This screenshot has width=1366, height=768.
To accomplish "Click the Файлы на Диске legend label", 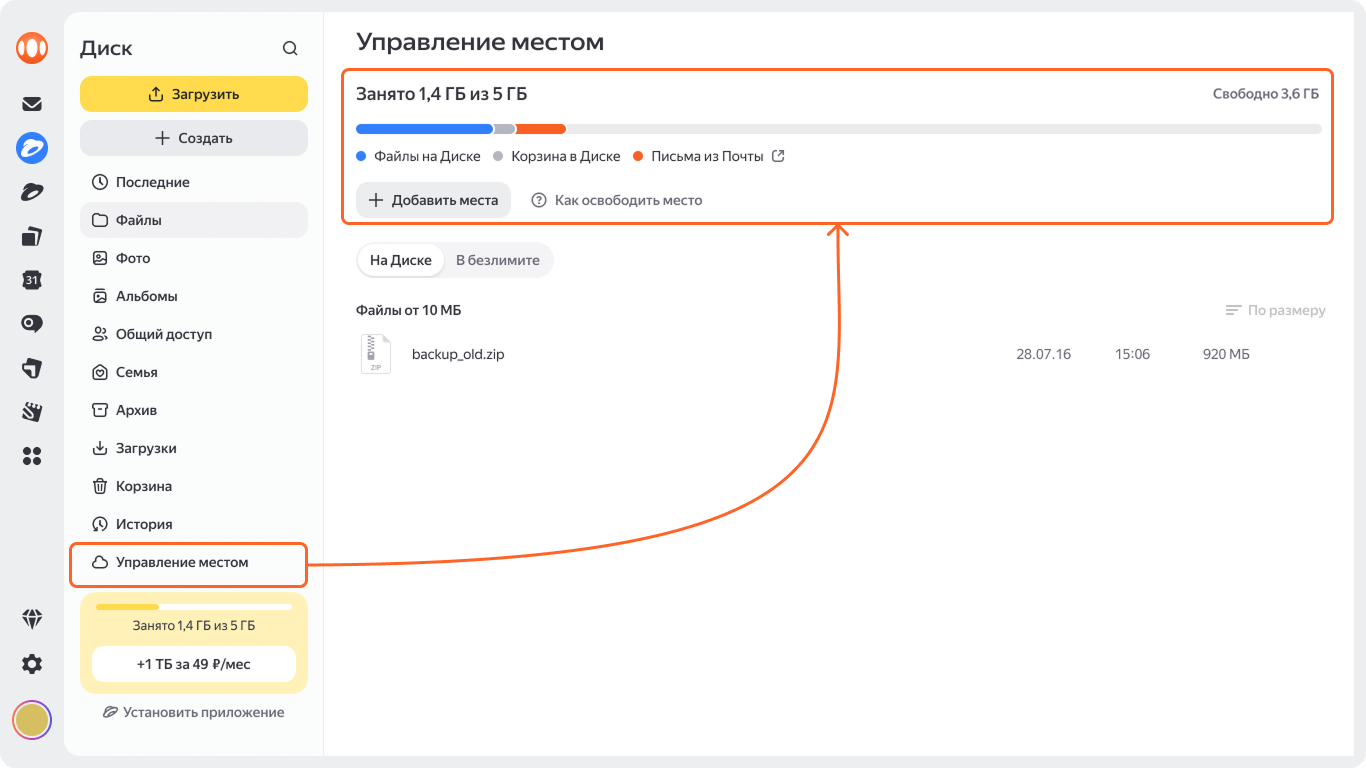I will click(427, 156).
